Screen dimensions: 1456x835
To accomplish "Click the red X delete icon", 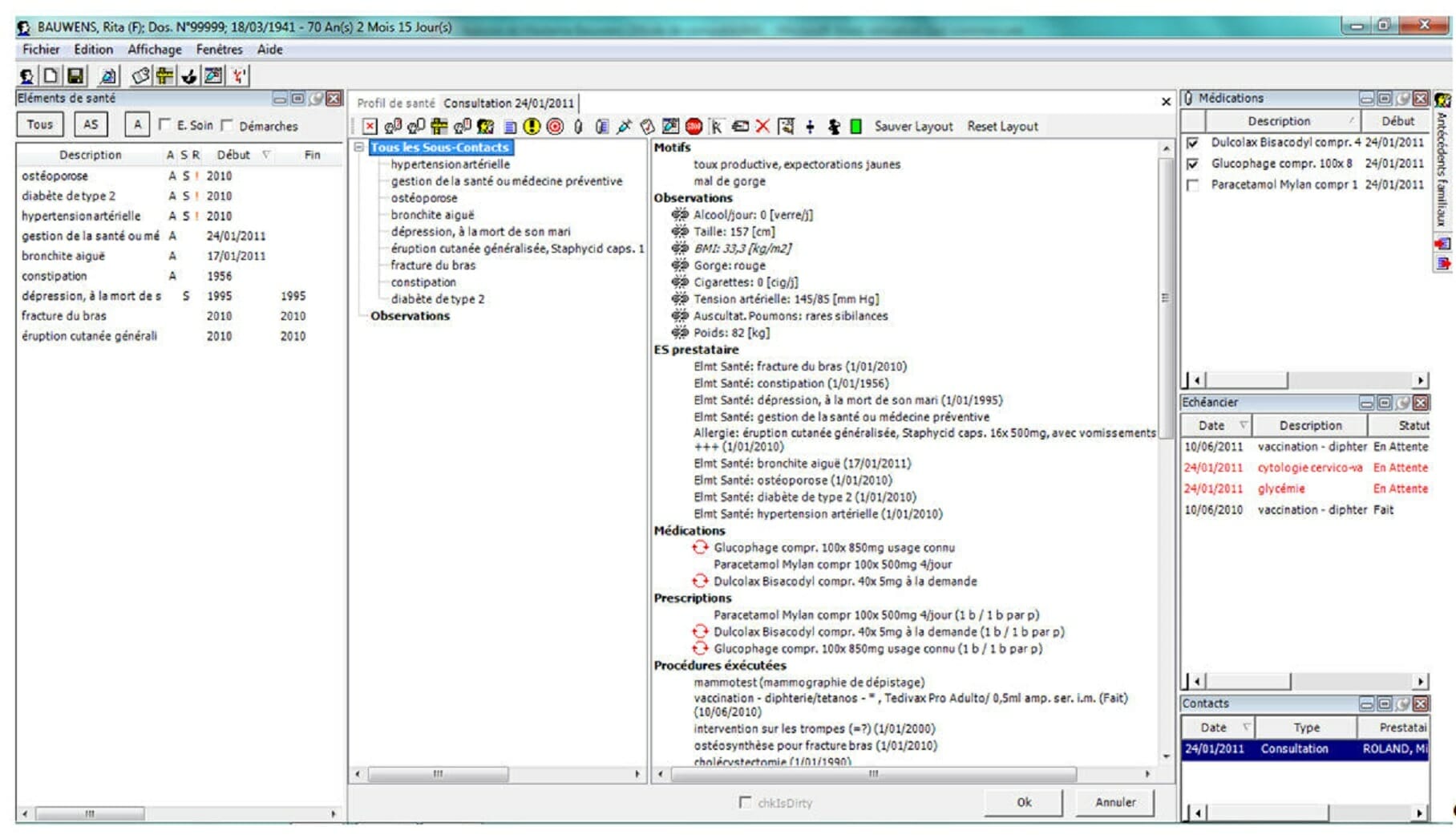I will click(762, 127).
